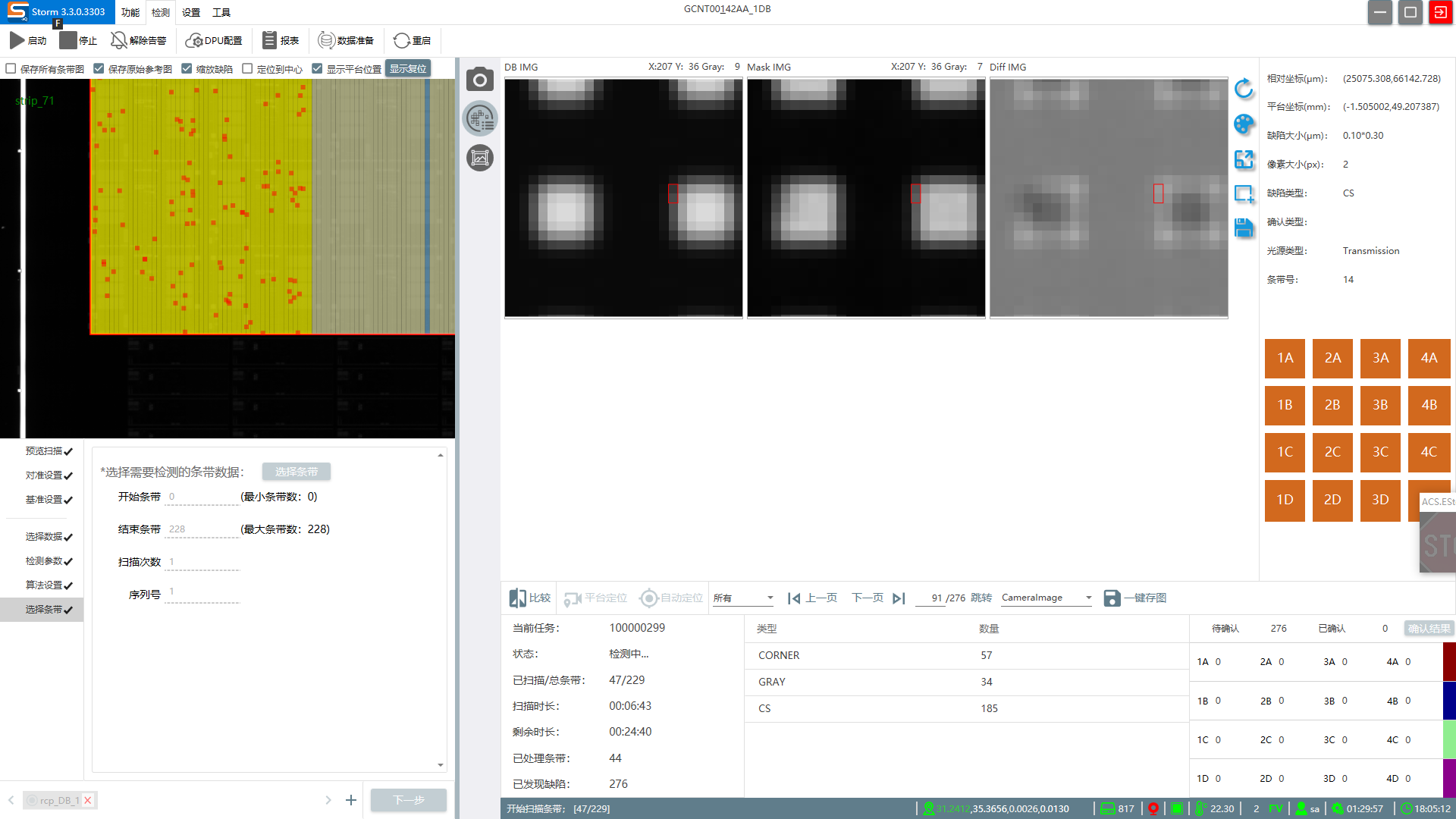Click the 开始条带 input field

click(202, 497)
